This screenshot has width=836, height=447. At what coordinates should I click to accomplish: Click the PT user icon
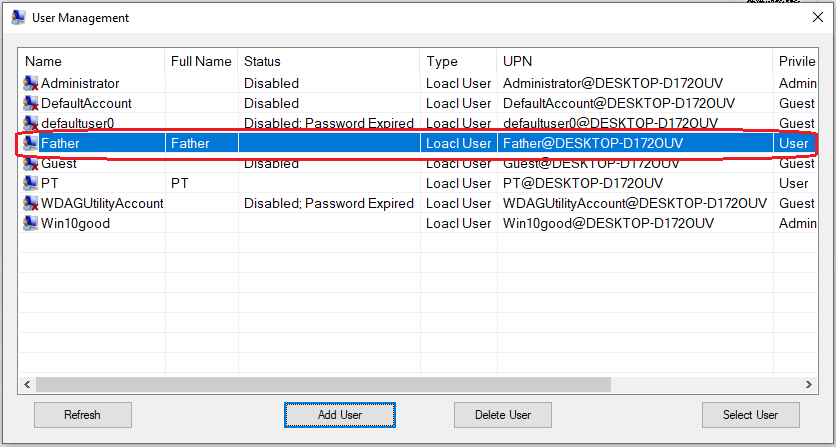coord(30,184)
